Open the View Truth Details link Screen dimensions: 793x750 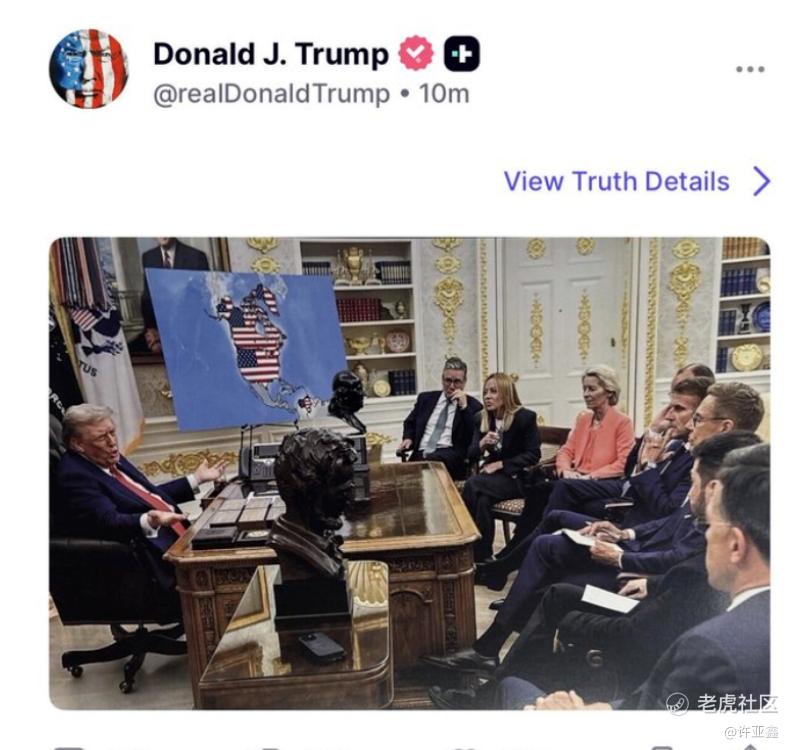point(616,182)
